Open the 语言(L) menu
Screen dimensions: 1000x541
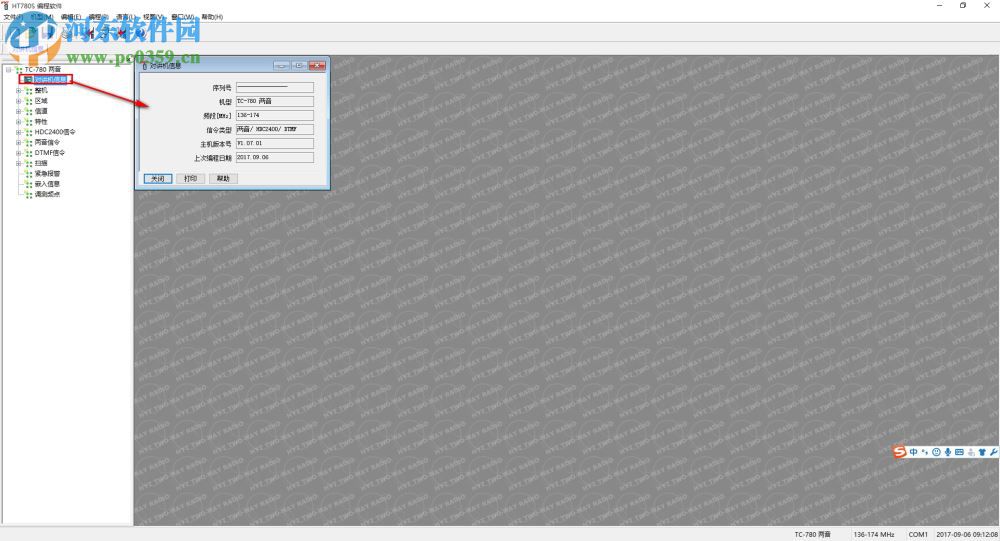(126, 17)
